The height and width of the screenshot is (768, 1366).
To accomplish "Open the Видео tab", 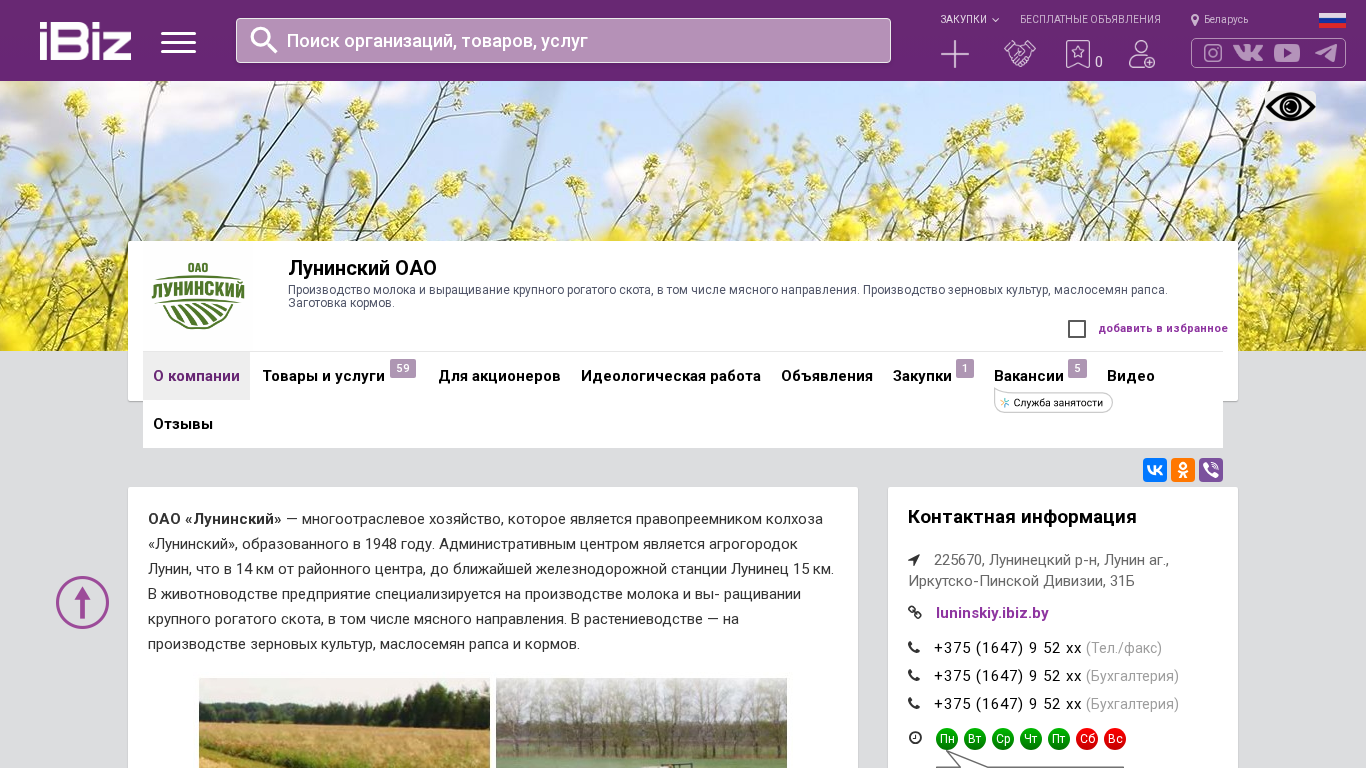I will pyautogui.click(x=1131, y=376).
